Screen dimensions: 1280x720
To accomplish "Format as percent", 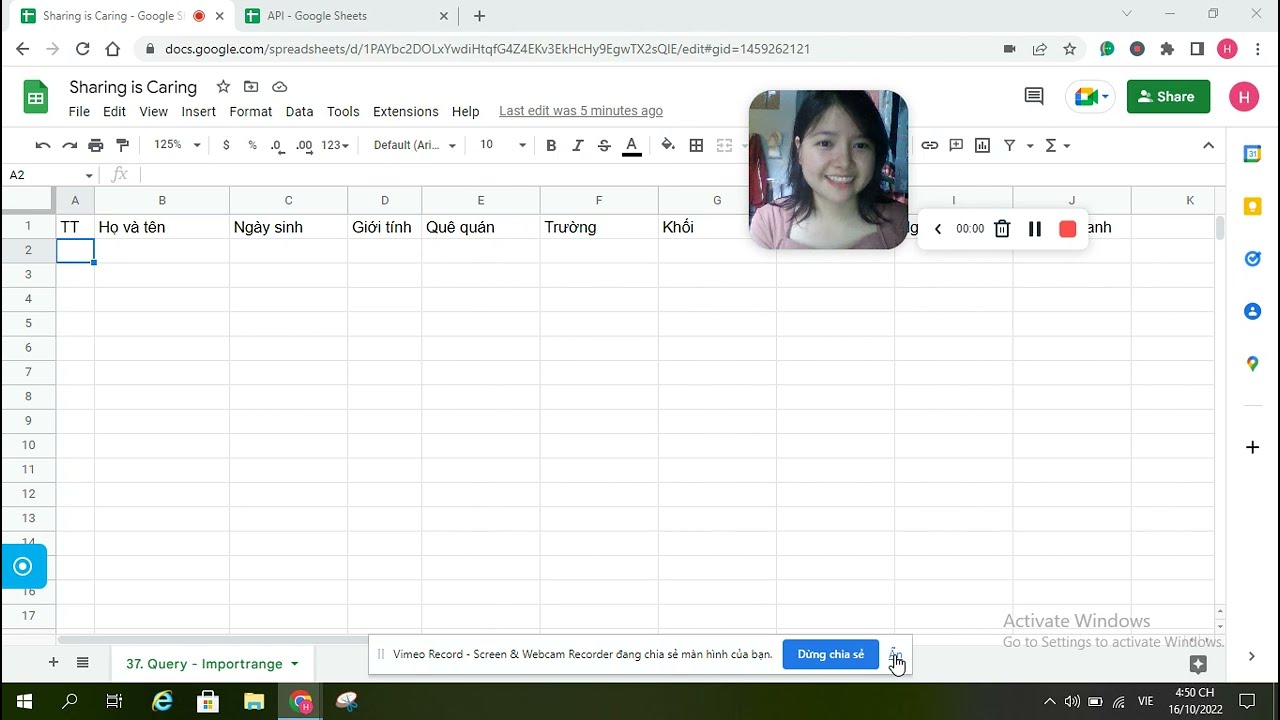I will (252, 145).
